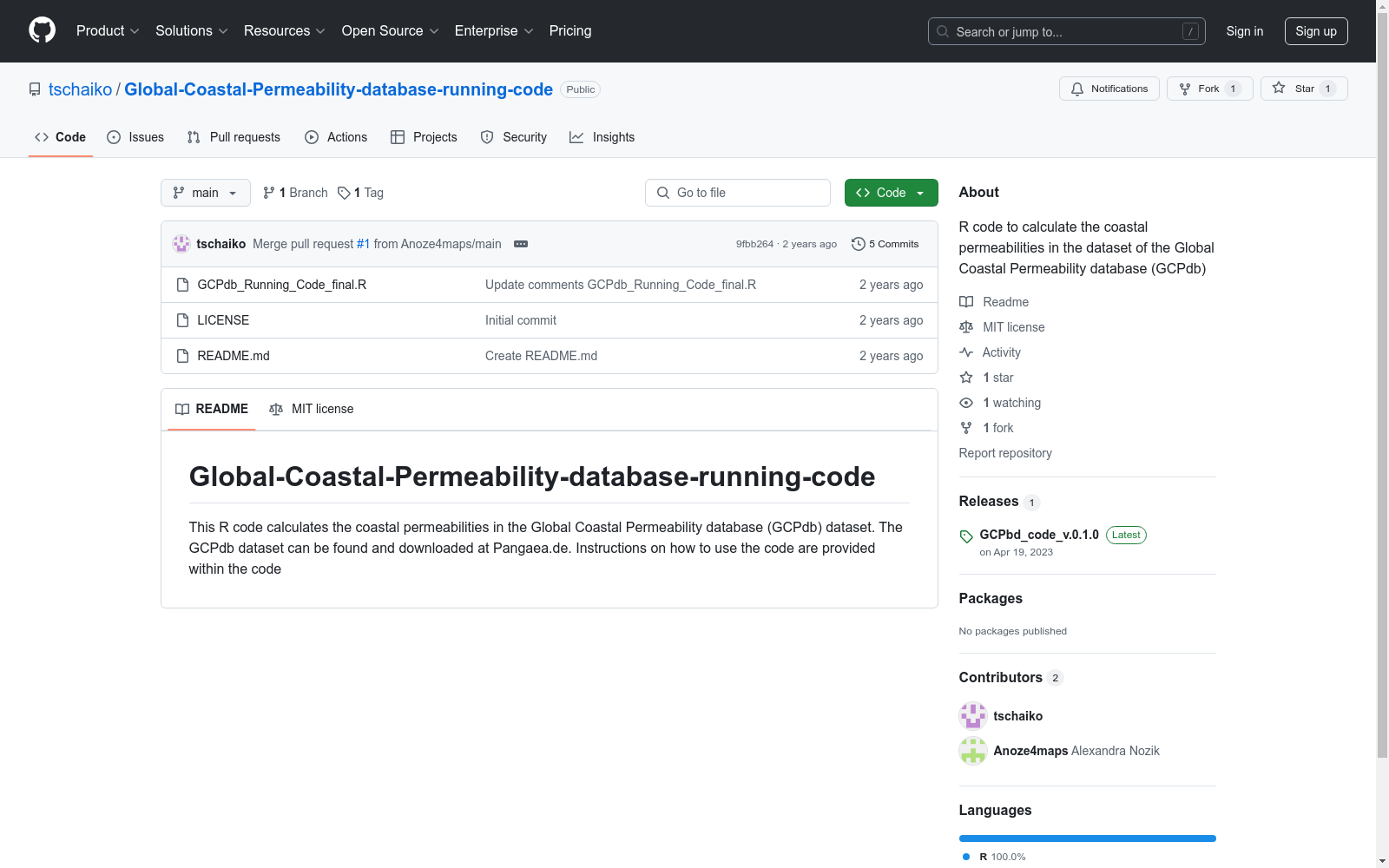1389x868 pixels.
Task: Click the pulse icon beside Activity
Action: pyautogui.click(x=966, y=352)
